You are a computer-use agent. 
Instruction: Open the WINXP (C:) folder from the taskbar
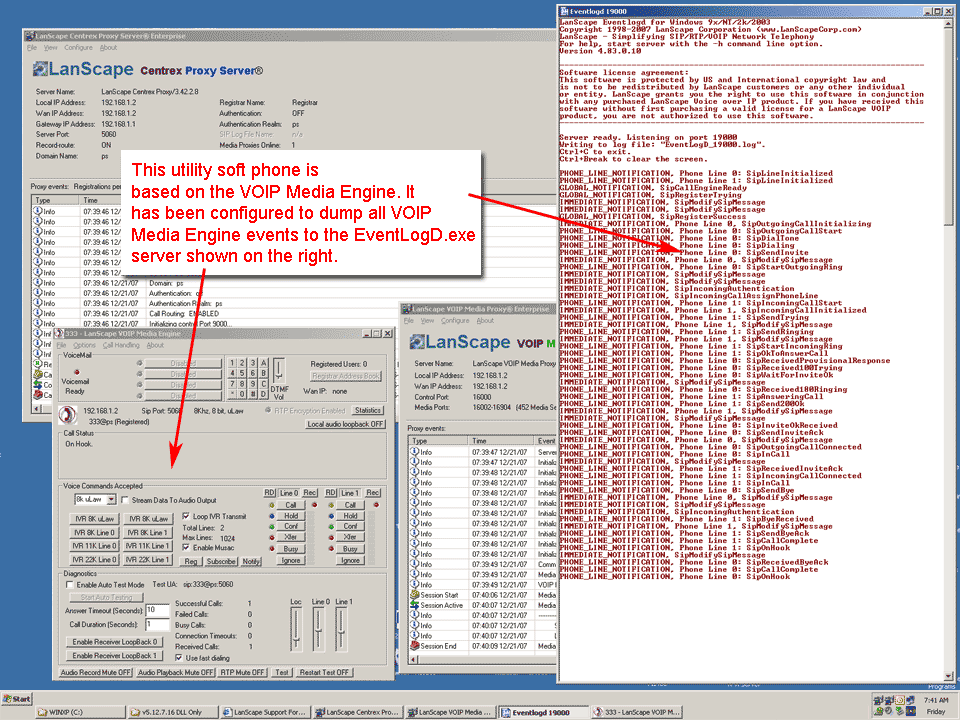point(80,712)
